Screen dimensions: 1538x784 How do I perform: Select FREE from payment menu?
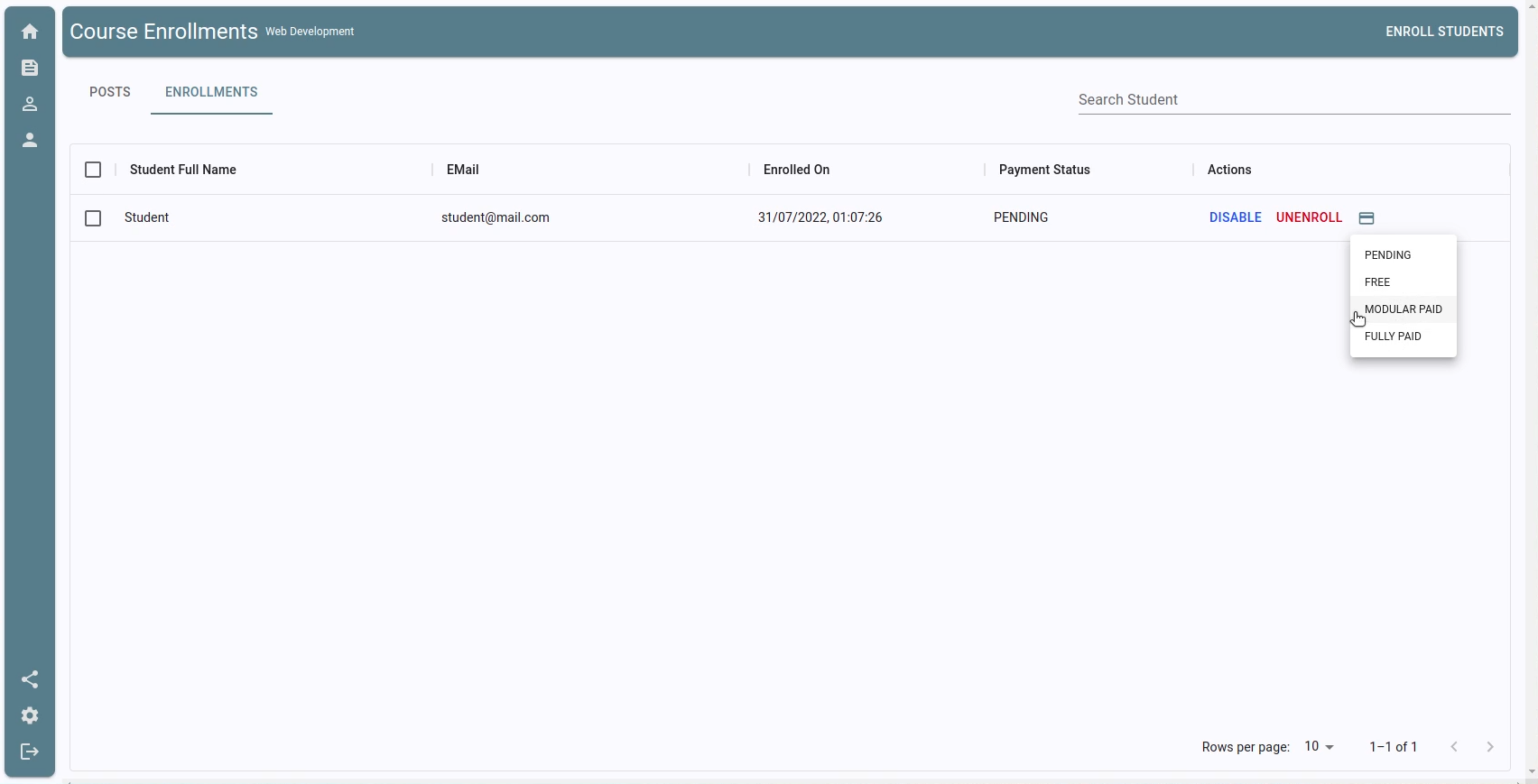pos(1404,282)
